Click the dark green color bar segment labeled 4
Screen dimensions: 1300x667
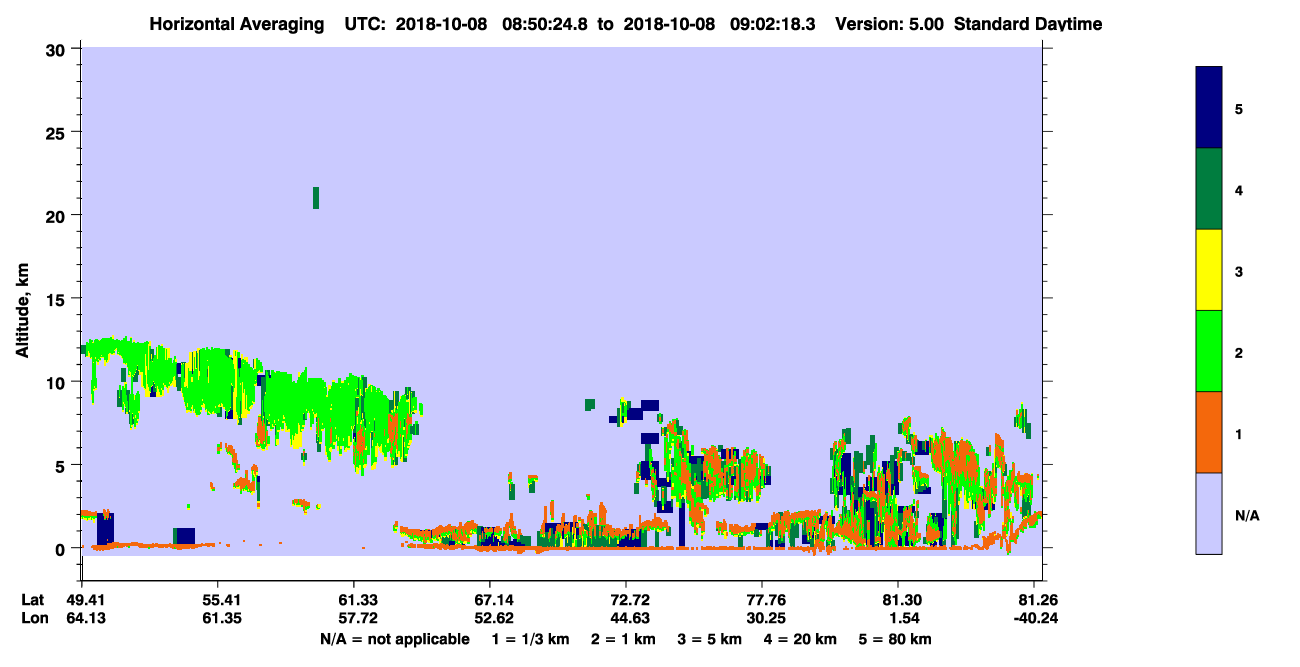click(1209, 189)
